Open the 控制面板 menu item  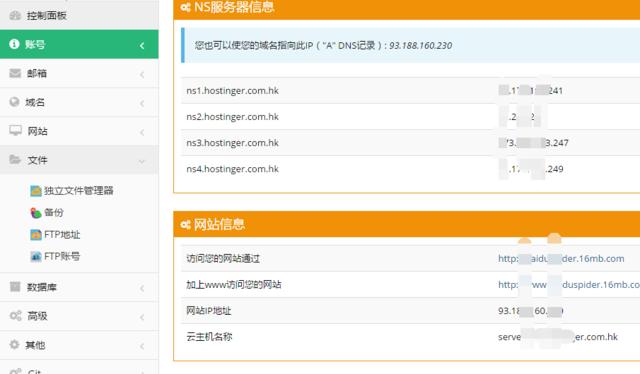tap(79, 15)
